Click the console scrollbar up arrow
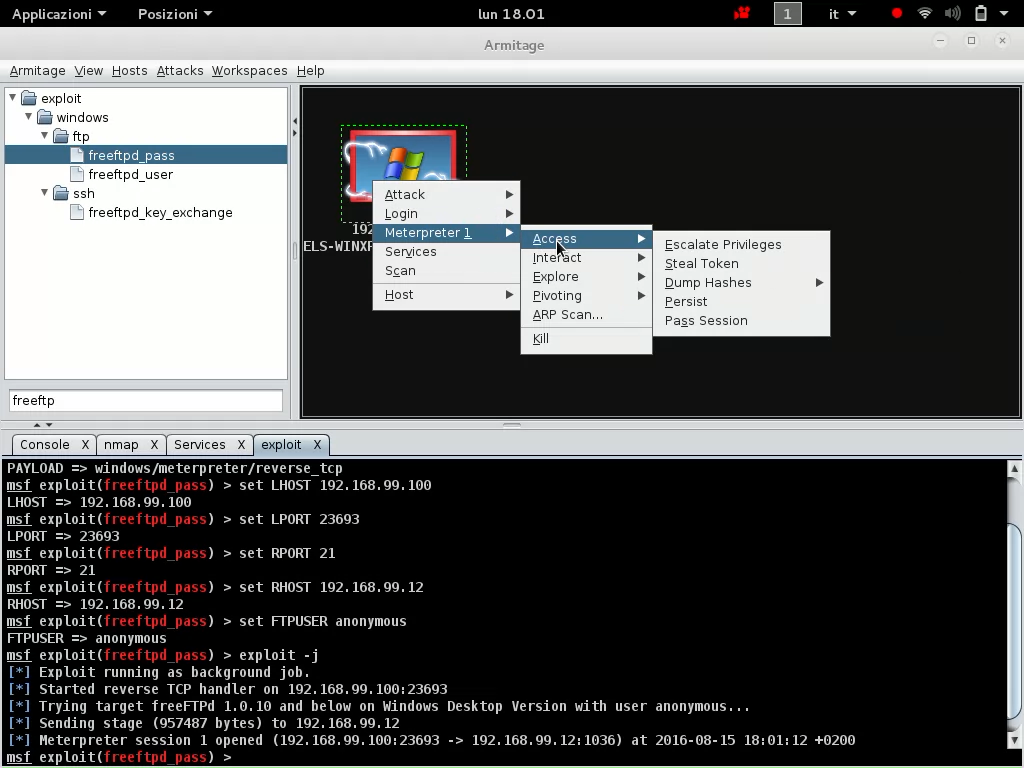1024x768 pixels. pyautogui.click(x=1014, y=468)
